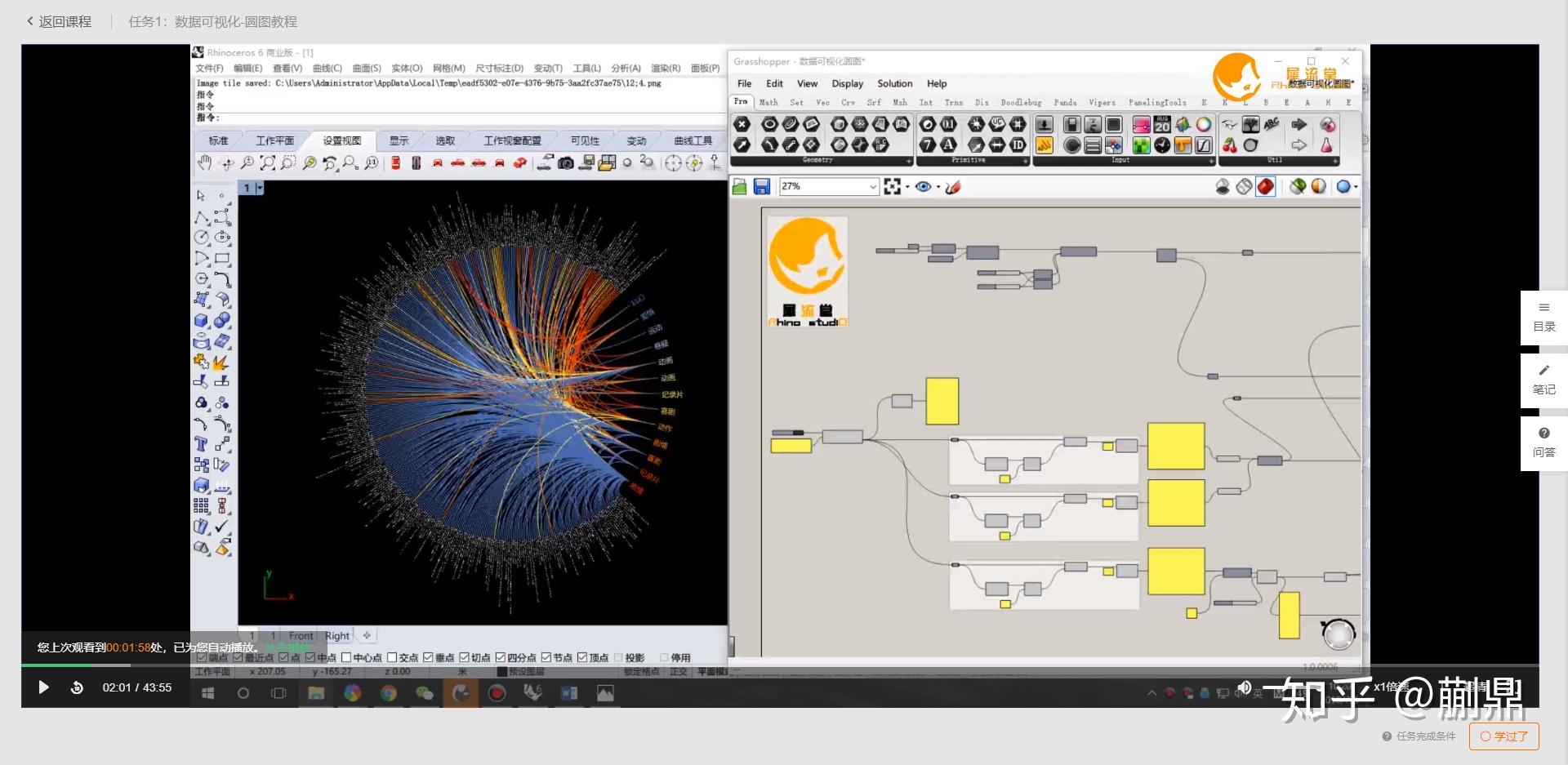The width and height of the screenshot is (1568, 765).
Task: Toggle the 投影 osnap checkbox
Action: (x=618, y=657)
